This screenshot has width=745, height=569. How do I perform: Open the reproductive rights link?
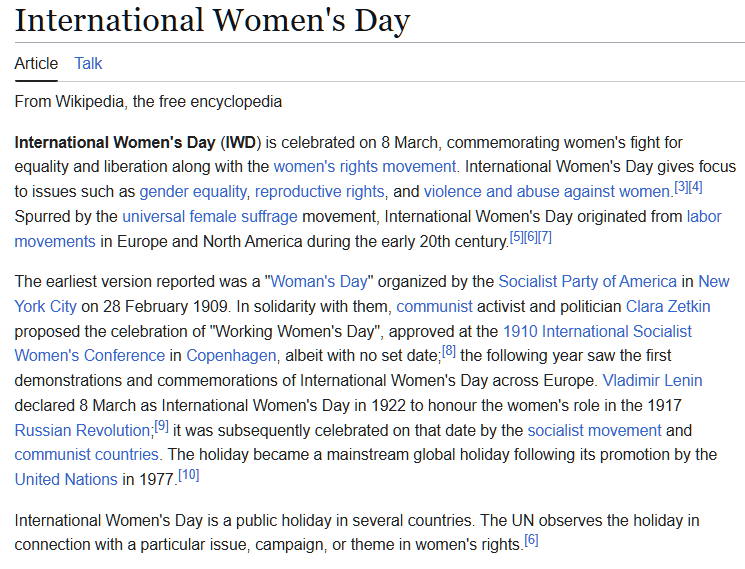[320, 191]
